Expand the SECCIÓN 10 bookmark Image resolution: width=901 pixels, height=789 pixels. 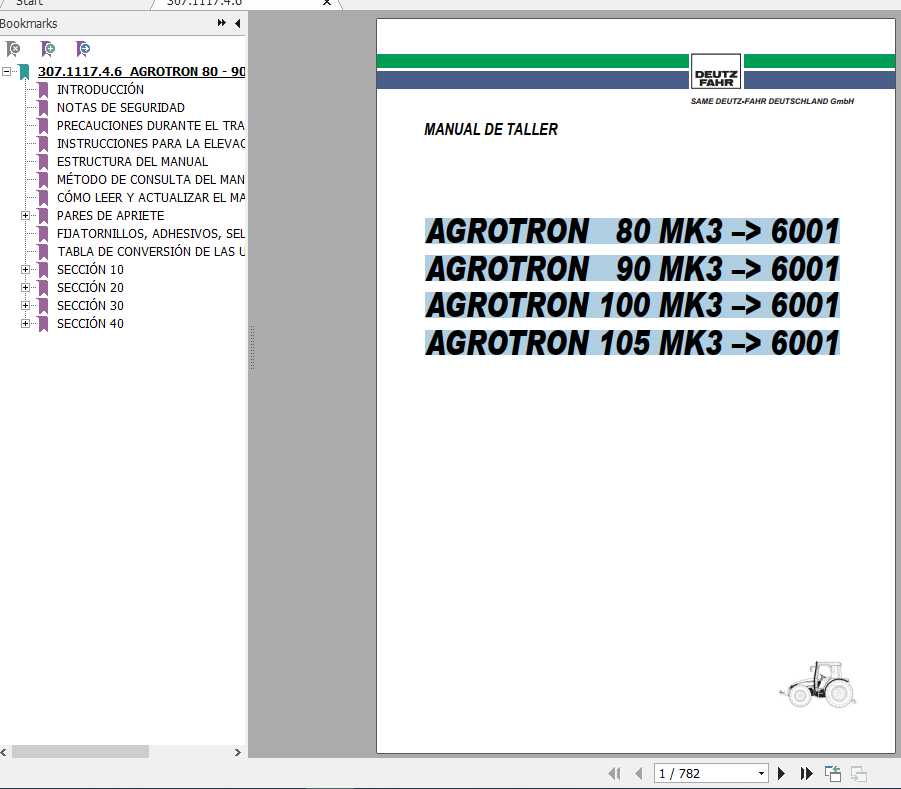point(27,269)
